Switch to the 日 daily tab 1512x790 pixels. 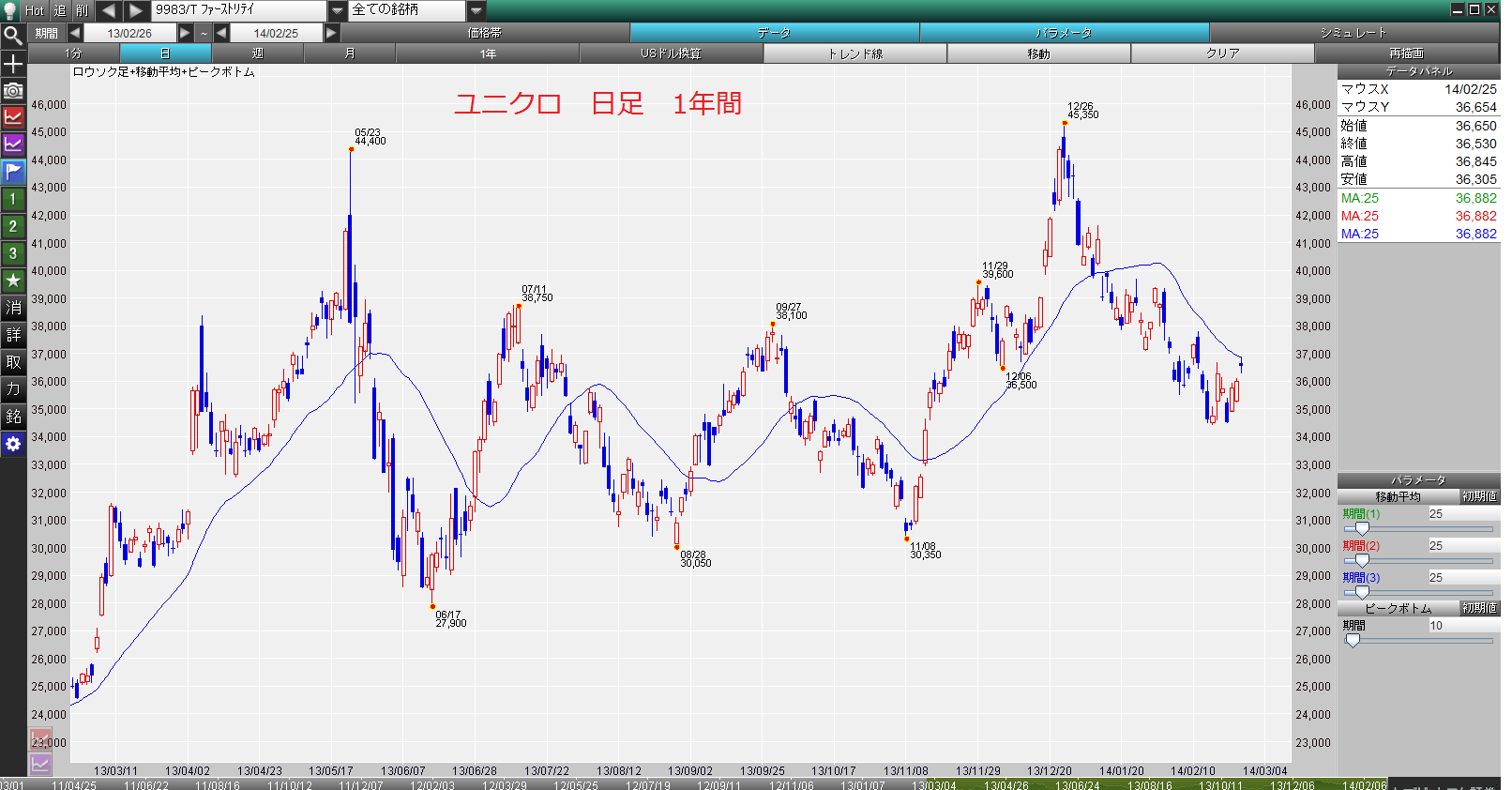tap(165, 53)
